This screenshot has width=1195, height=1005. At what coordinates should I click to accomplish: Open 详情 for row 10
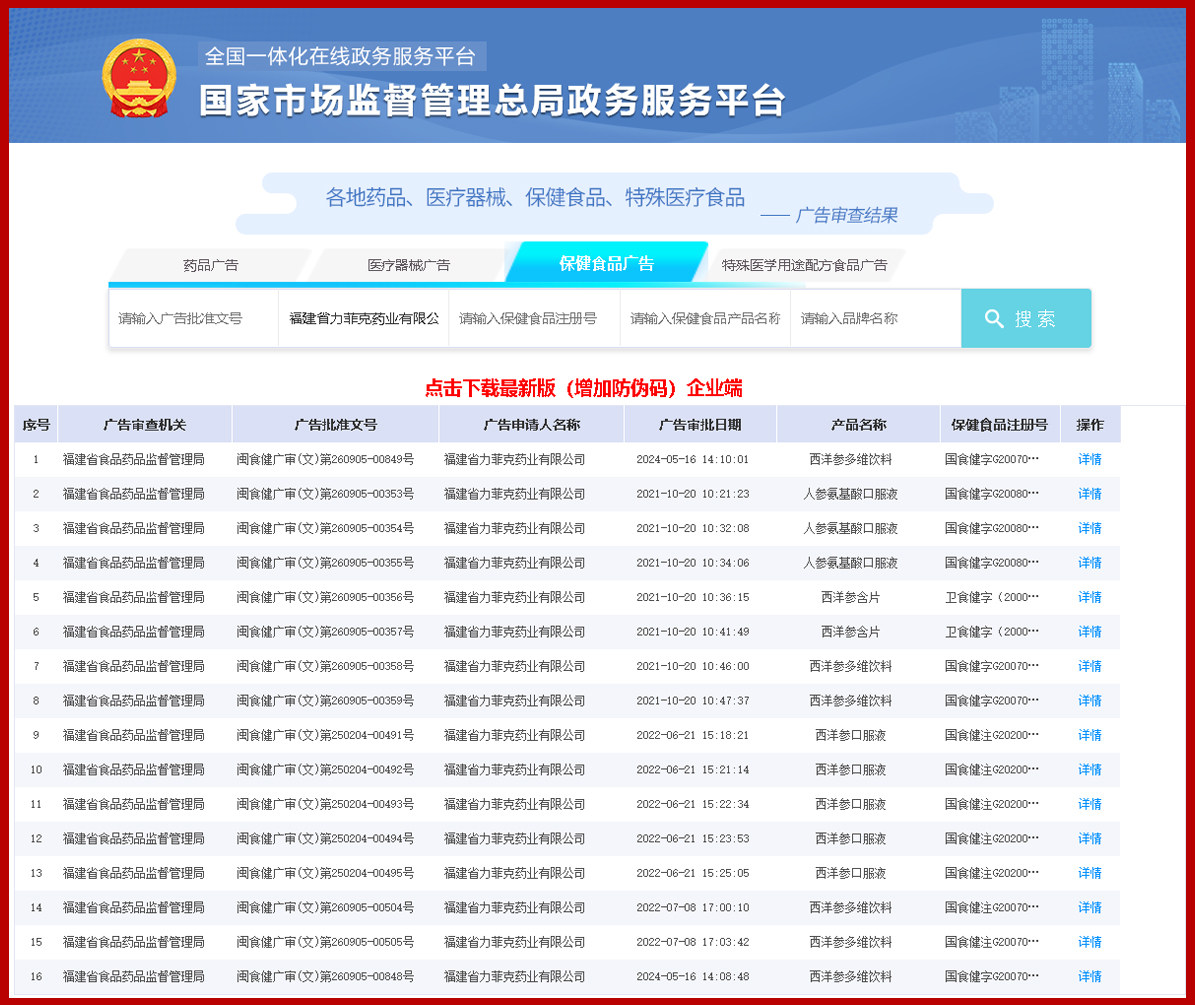pyautogui.click(x=1089, y=770)
